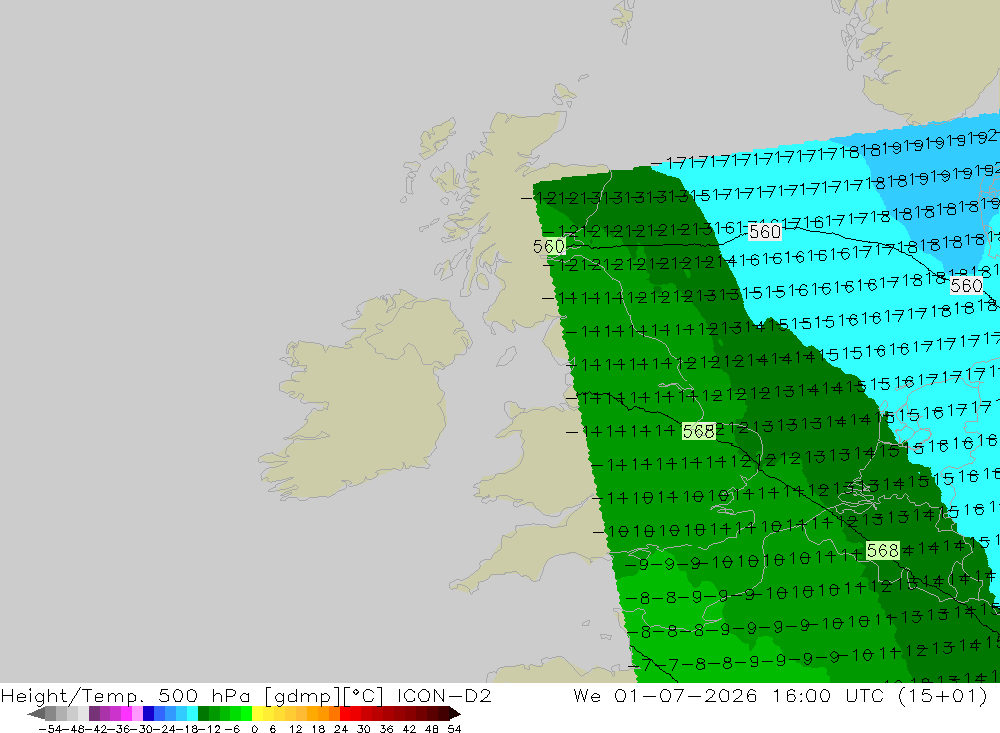Select the dark purple legend swatch above -42
The height and width of the screenshot is (733, 1000).
94,713
